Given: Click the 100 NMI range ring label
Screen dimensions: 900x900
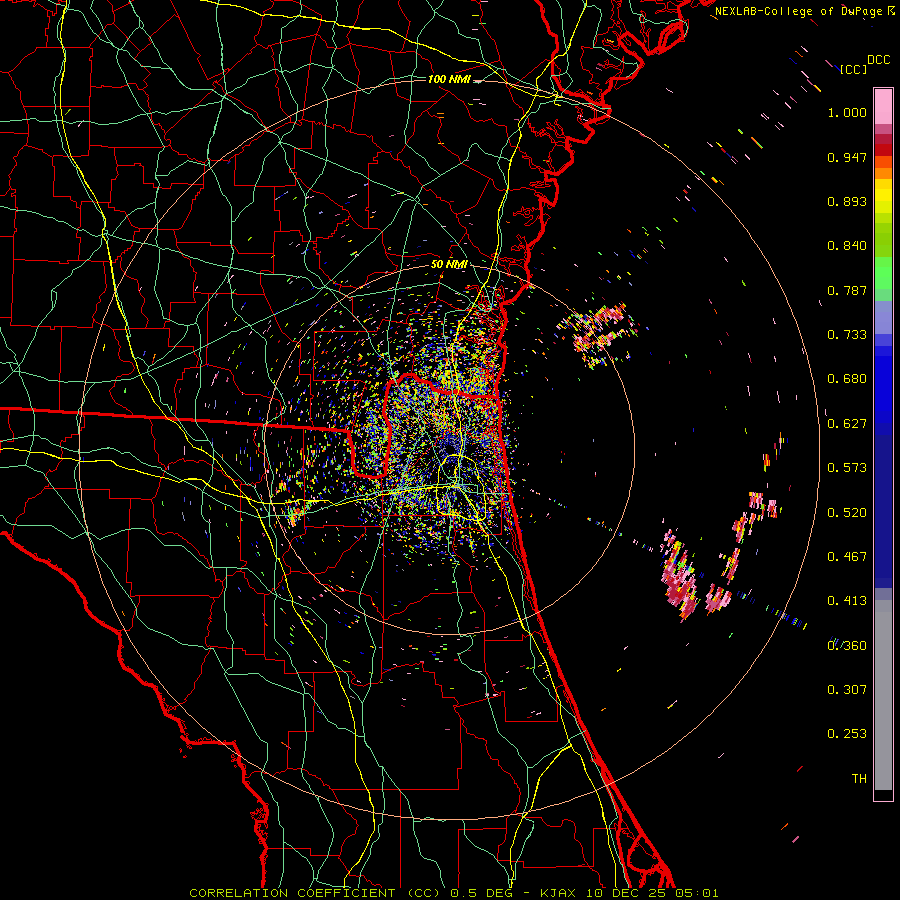Looking at the screenshot, I should [x=449, y=79].
